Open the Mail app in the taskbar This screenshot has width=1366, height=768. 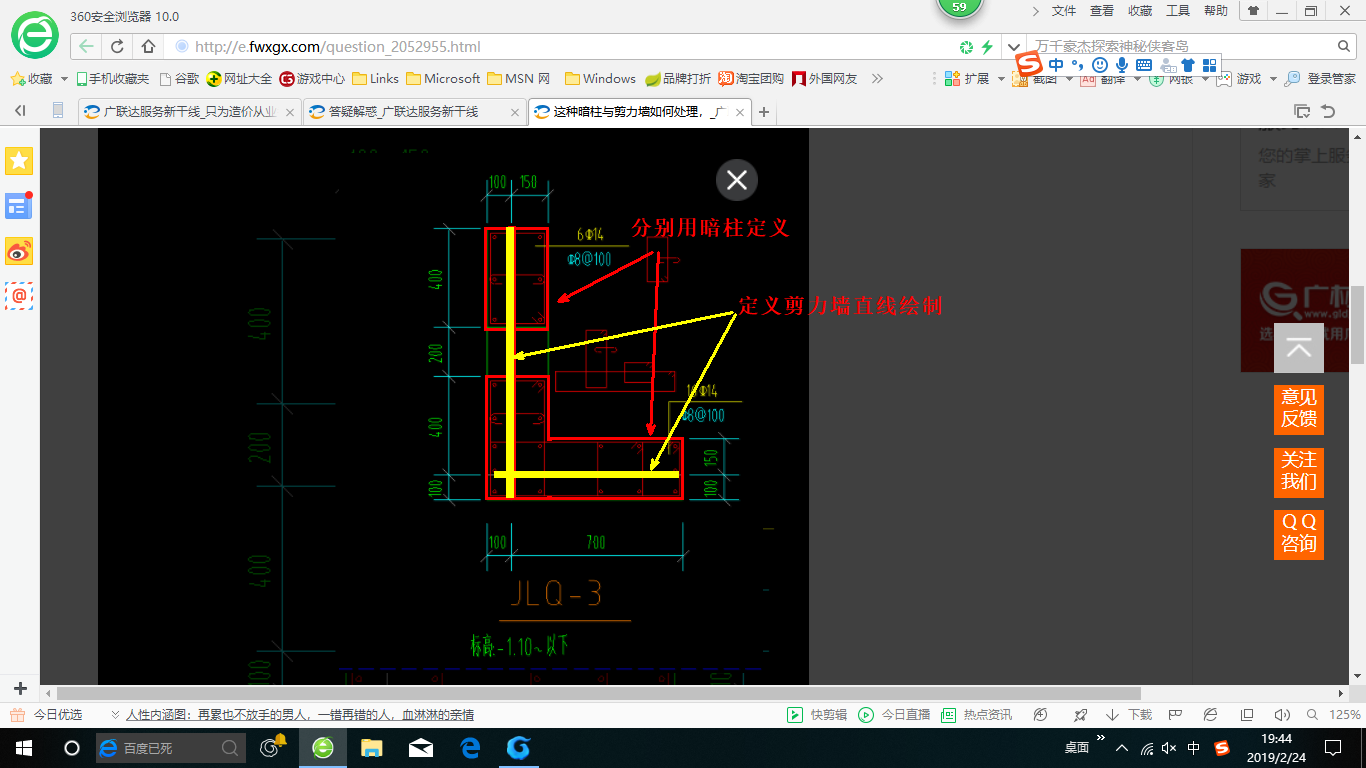click(420, 747)
